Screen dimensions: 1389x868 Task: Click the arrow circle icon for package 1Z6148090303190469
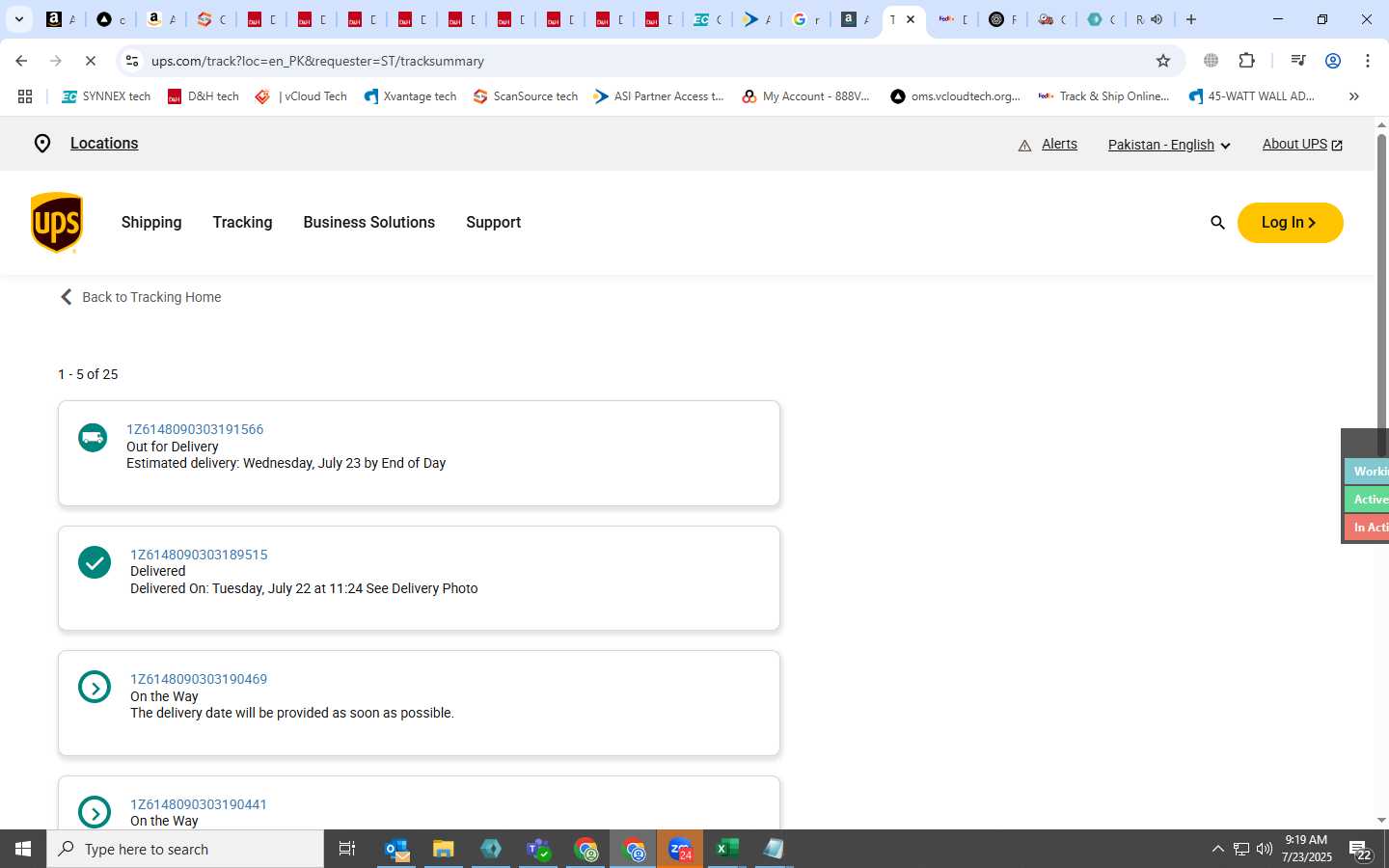(x=95, y=688)
